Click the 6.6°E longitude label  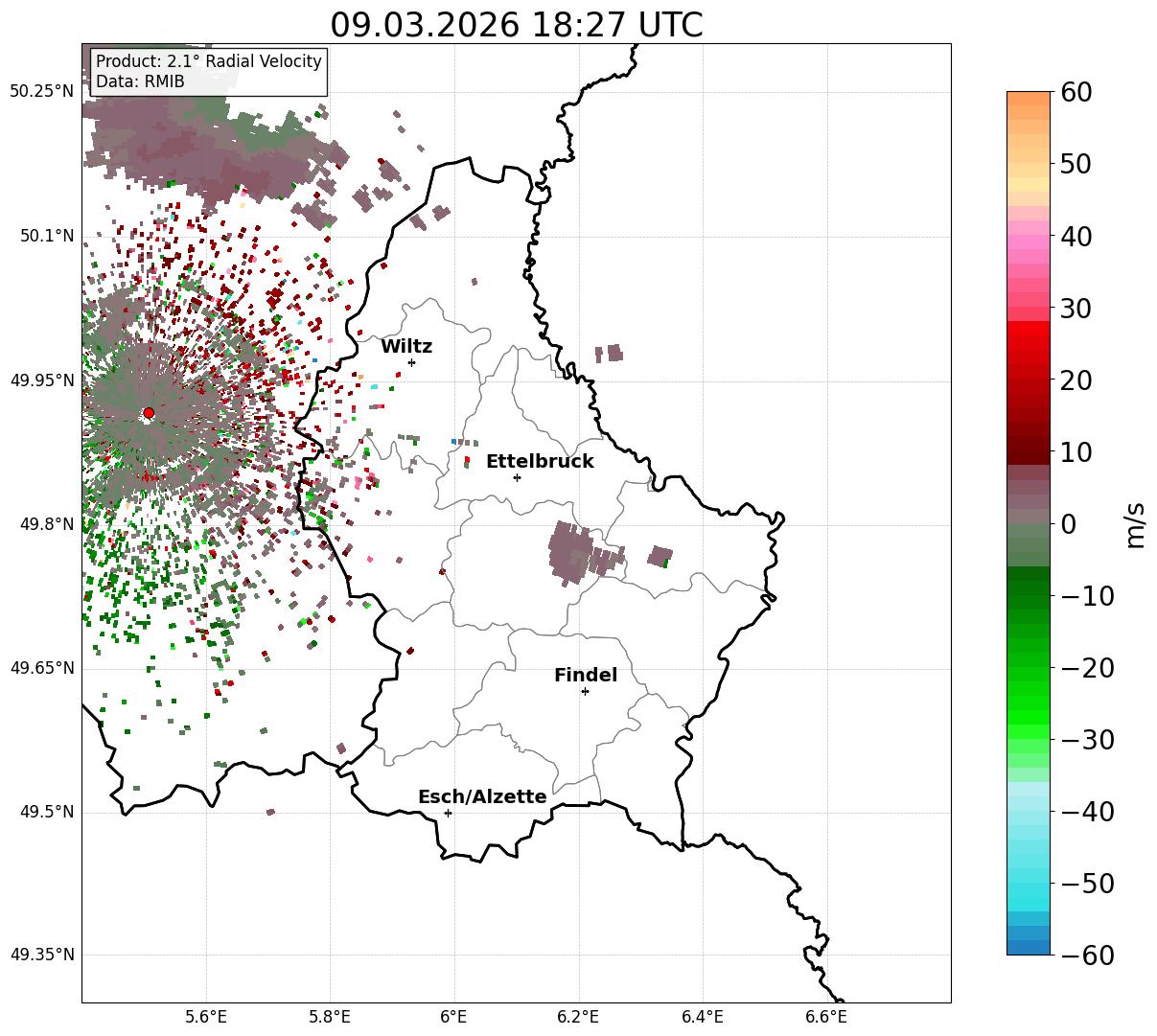point(826,1017)
